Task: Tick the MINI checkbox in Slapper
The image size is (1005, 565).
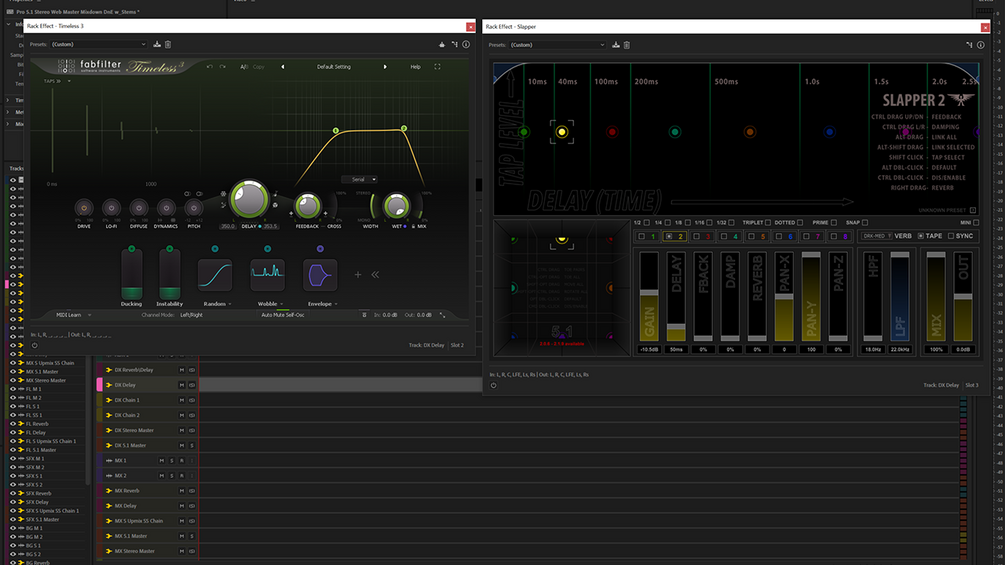Action: pos(976,223)
